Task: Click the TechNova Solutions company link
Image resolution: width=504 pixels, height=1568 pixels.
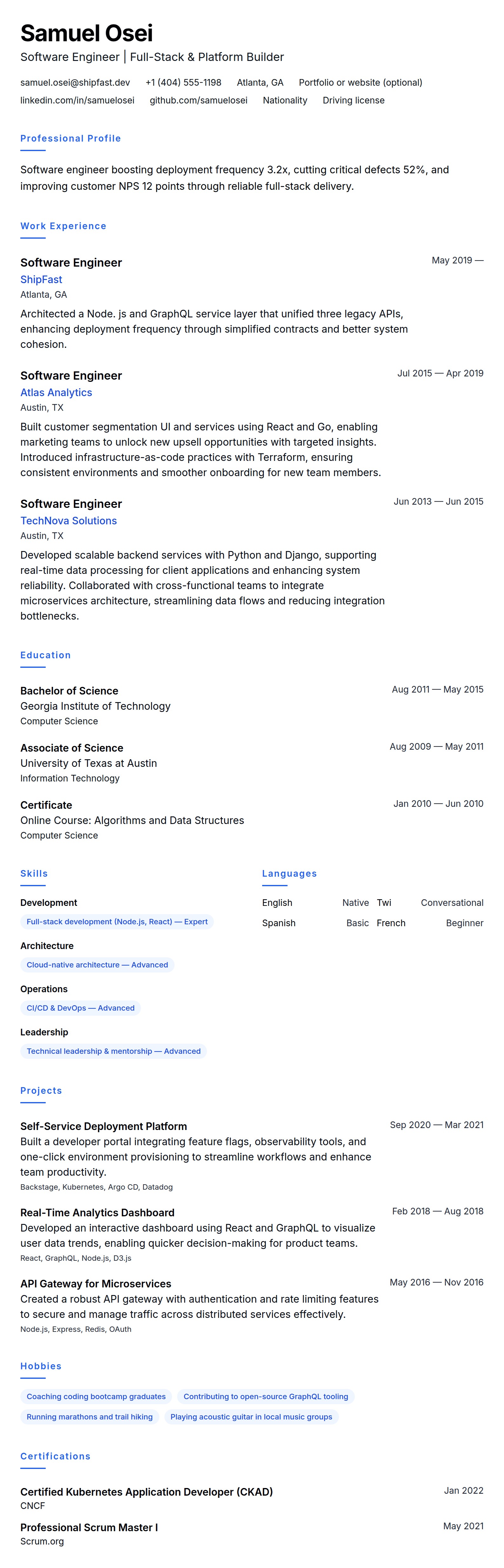Action: click(68, 521)
